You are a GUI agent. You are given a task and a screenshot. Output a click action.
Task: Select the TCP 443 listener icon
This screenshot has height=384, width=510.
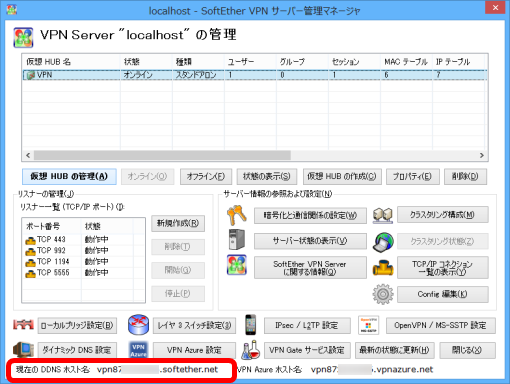(x=30, y=240)
